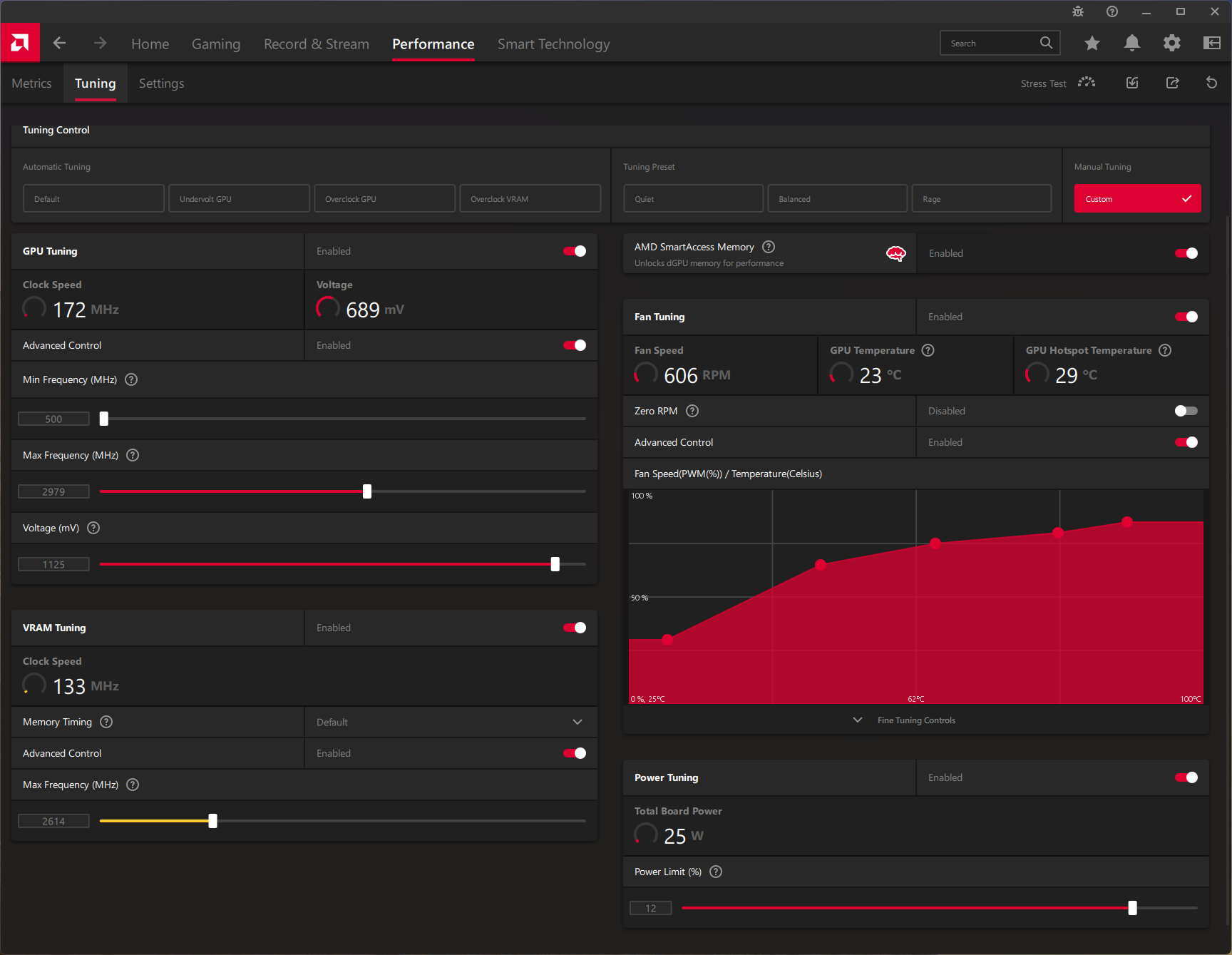The height and width of the screenshot is (955, 1232).
Task: Click Power Limit slider handle
Action: pos(1133,908)
